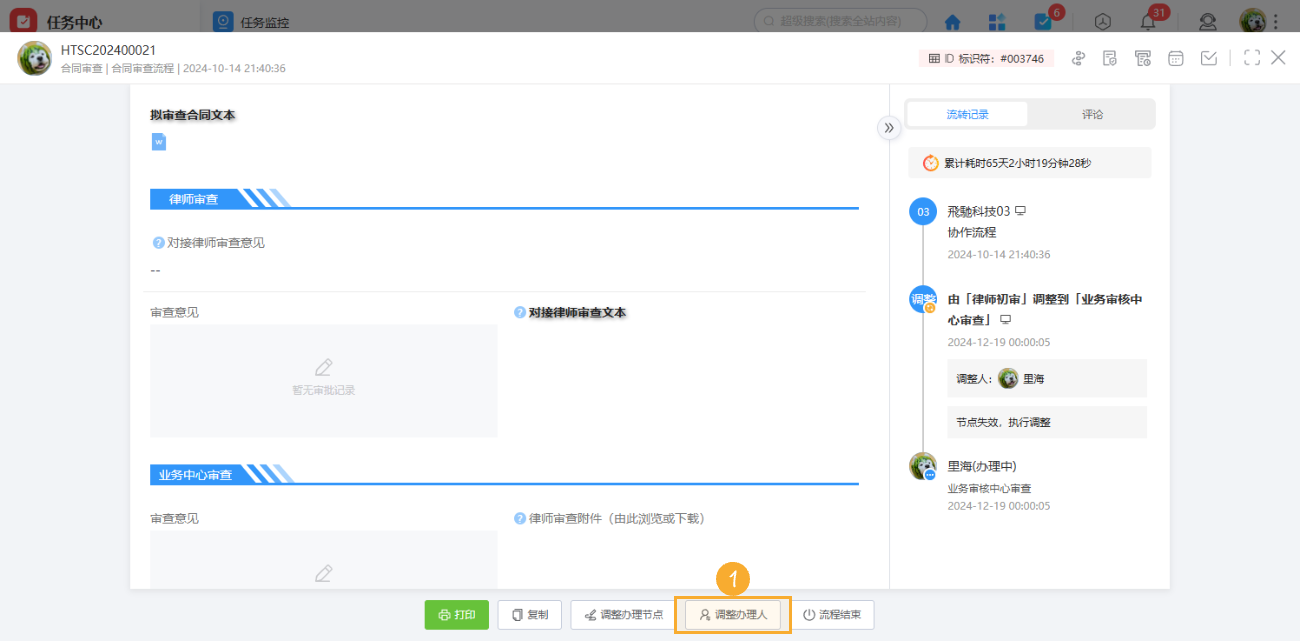The width and height of the screenshot is (1300, 641).
Task: Open the document approval record icon
Action: [x=1110, y=58]
